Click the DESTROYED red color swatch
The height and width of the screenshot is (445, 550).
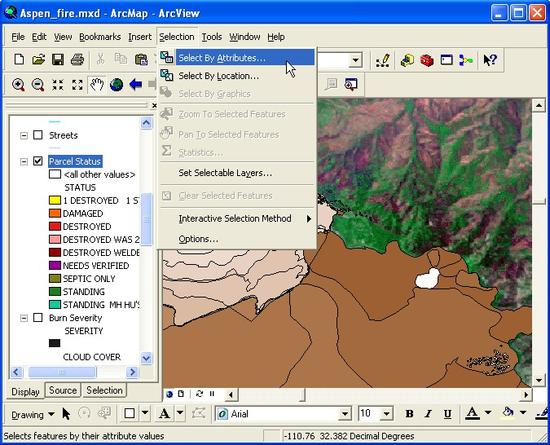(55, 227)
